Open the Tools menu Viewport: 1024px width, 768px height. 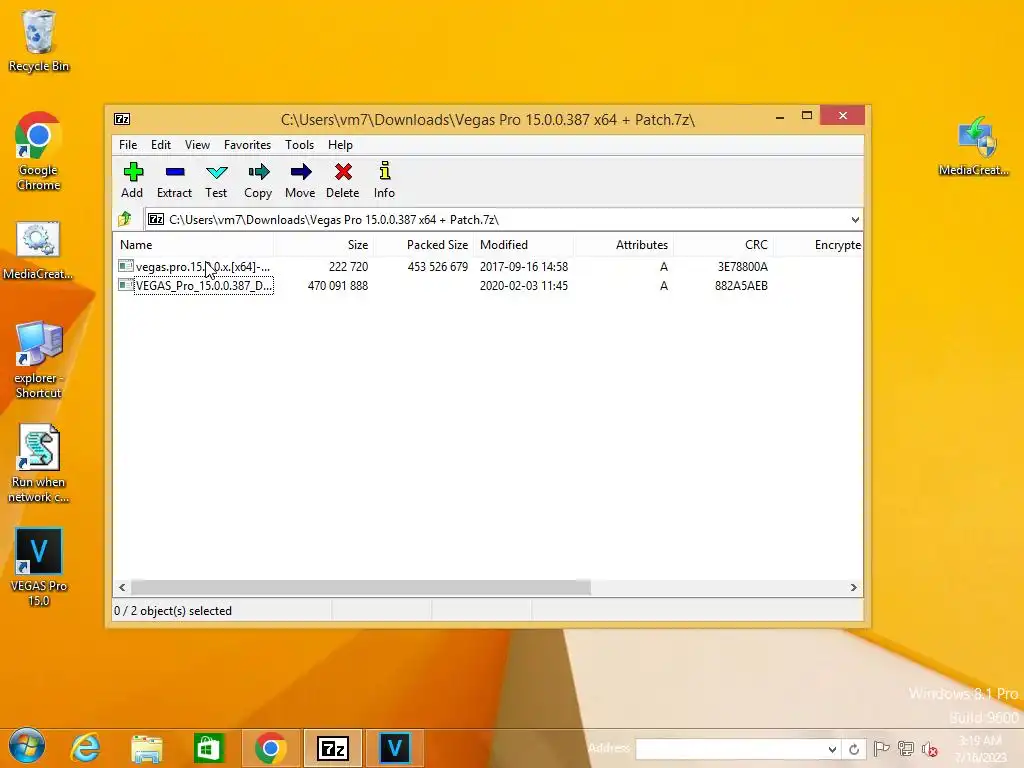299,145
